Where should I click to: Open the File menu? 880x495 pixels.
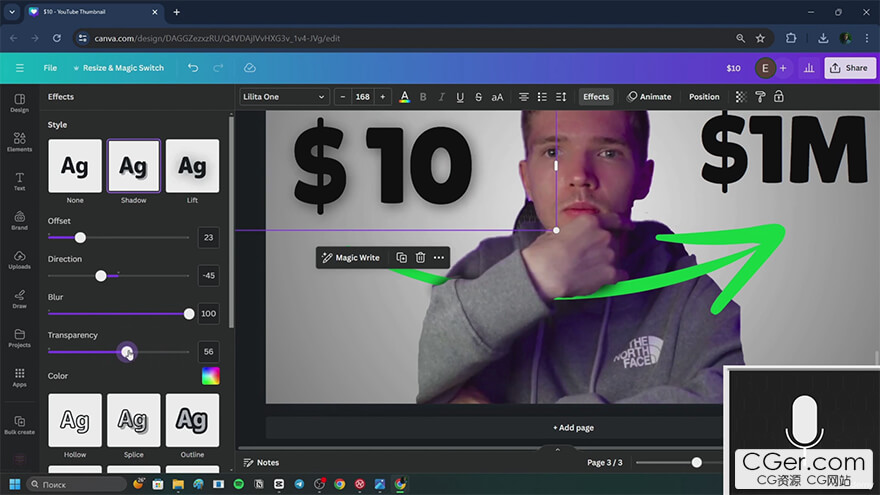[x=50, y=68]
